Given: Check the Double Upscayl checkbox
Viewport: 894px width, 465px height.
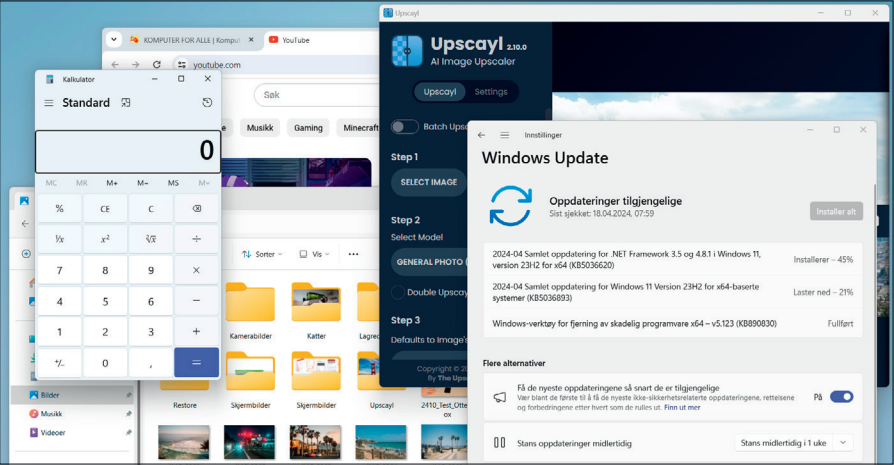Looking at the screenshot, I should [x=398, y=292].
